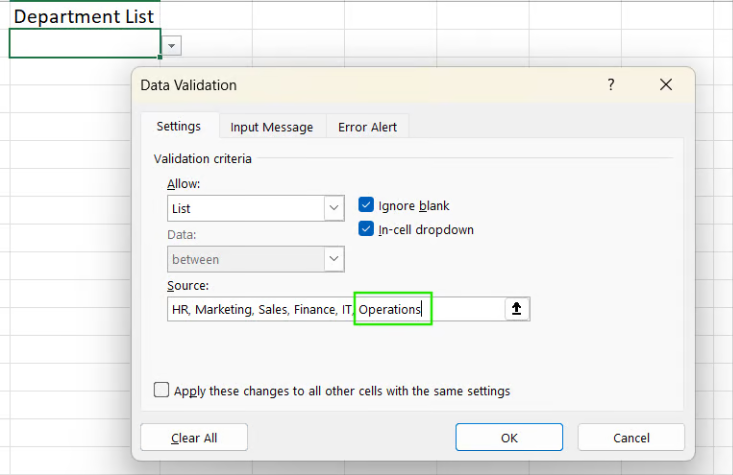Open the in-cell dropdown arrow under Department List
The width and height of the screenshot is (733, 475).
coord(172,45)
